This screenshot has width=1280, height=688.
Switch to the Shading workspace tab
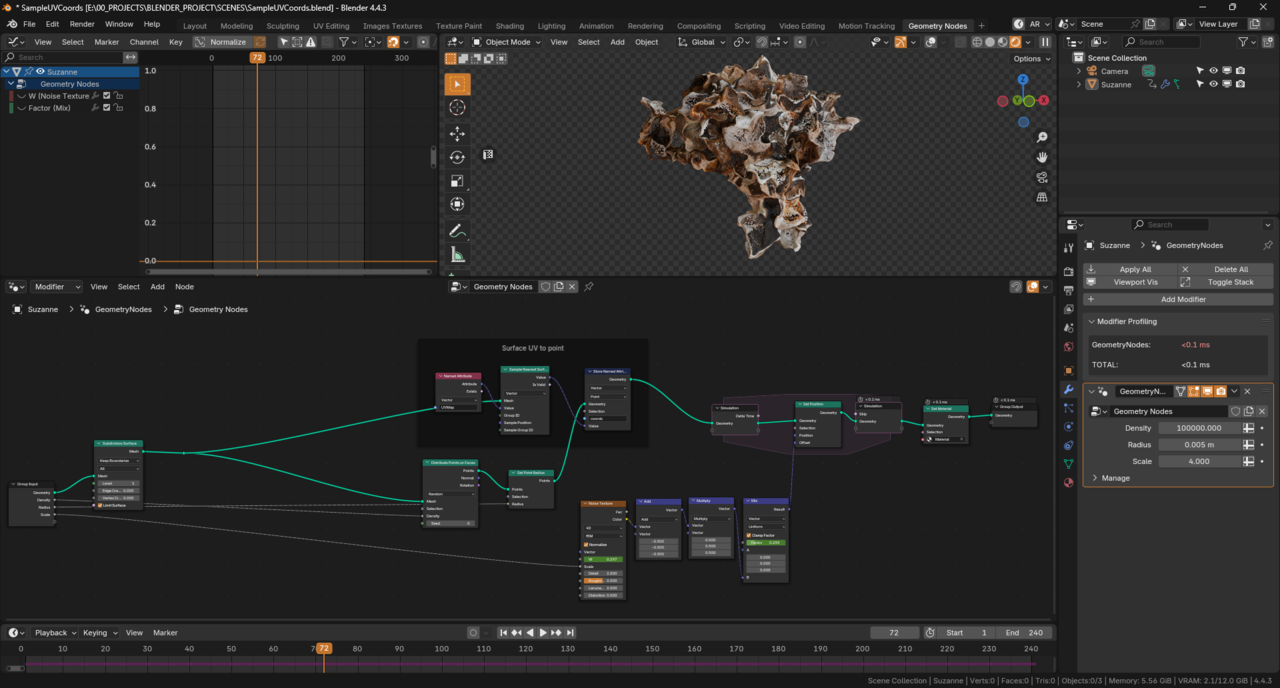tap(509, 26)
